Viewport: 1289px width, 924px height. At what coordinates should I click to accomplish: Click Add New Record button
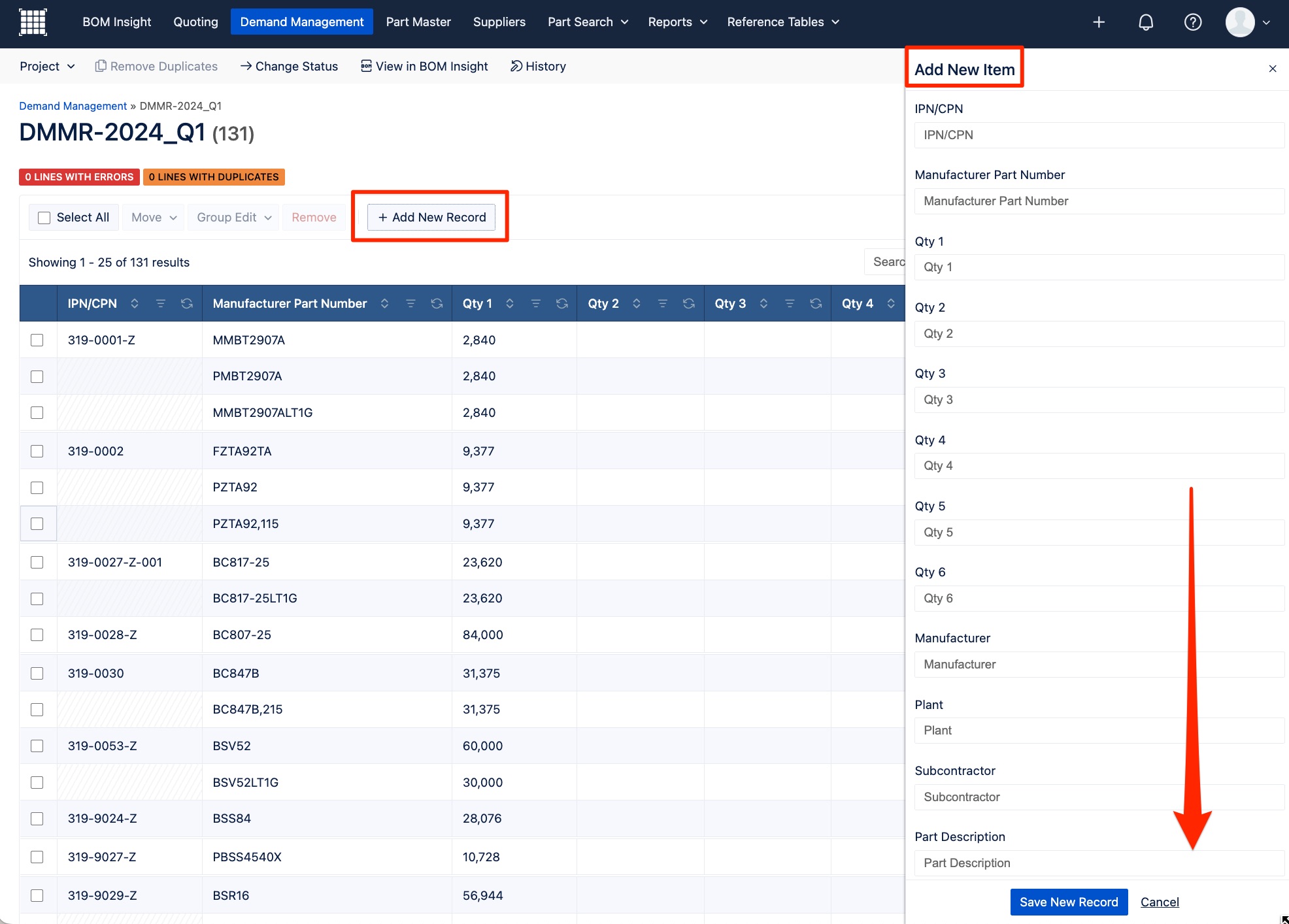click(431, 217)
